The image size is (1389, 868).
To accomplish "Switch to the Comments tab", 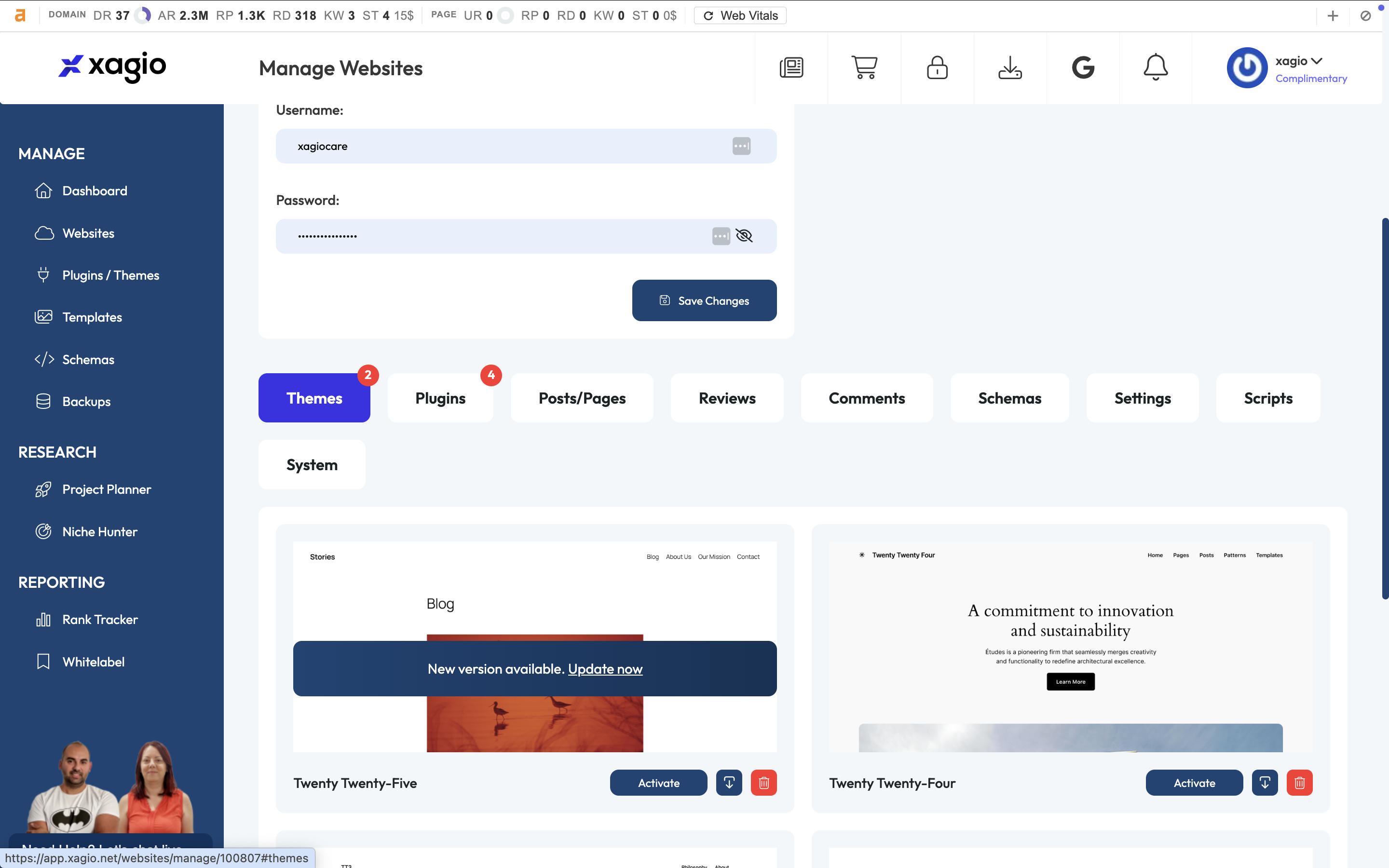I will [867, 398].
